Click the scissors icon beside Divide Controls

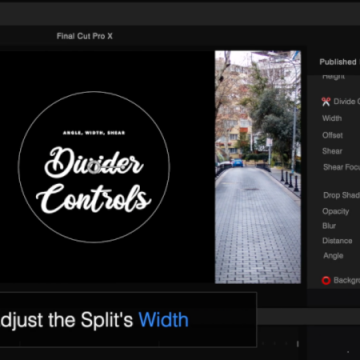click(x=326, y=102)
